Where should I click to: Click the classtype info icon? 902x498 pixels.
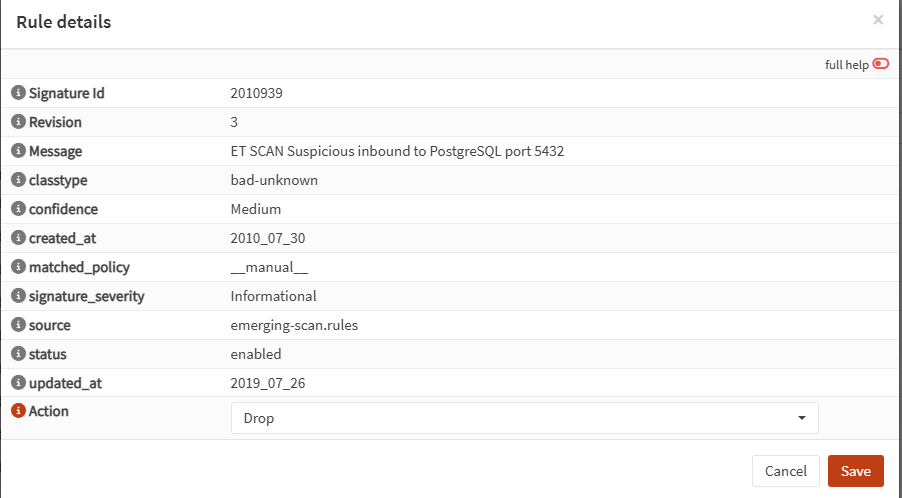click(18, 179)
